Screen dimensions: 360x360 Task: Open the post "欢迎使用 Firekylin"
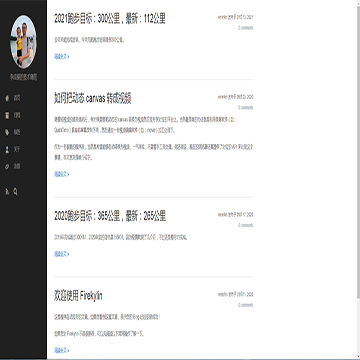point(78,296)
